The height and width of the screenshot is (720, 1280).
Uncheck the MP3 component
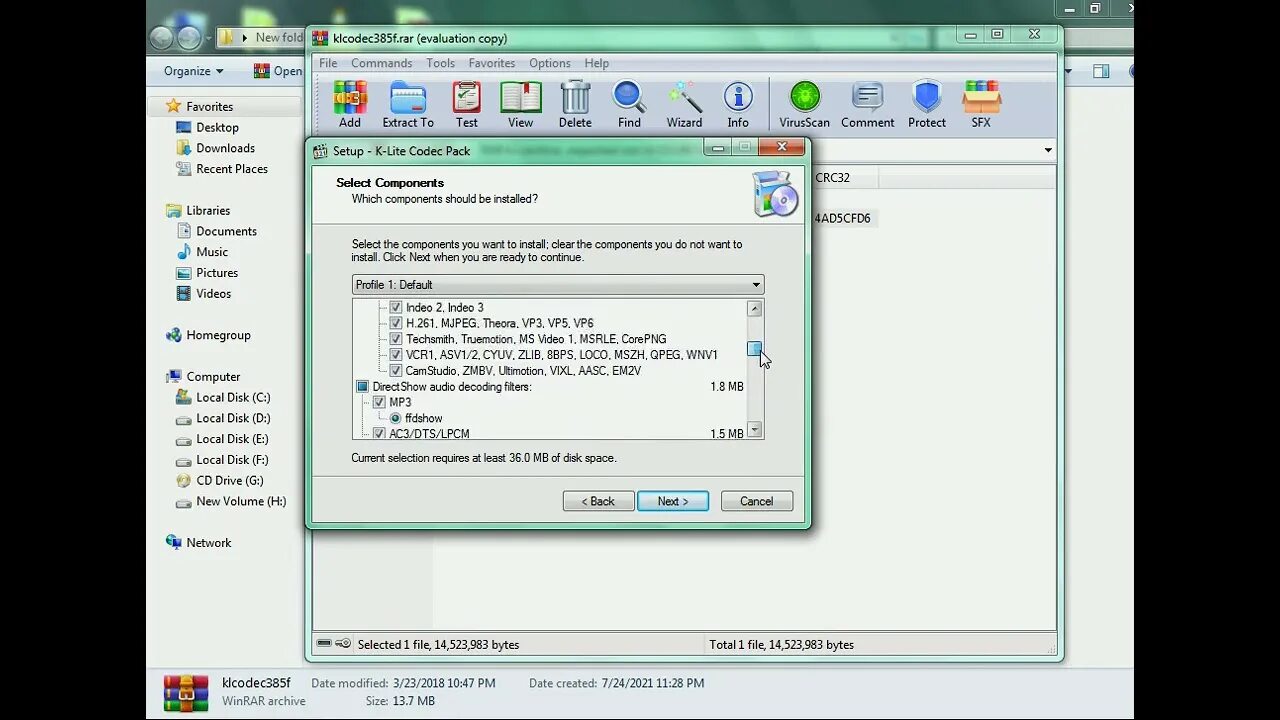tap(379, 402)
